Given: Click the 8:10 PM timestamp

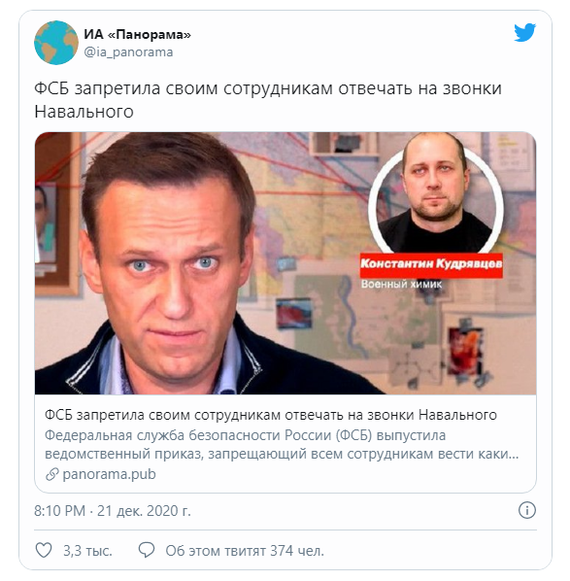Looking at the screenshot, I should pos(60,511).
